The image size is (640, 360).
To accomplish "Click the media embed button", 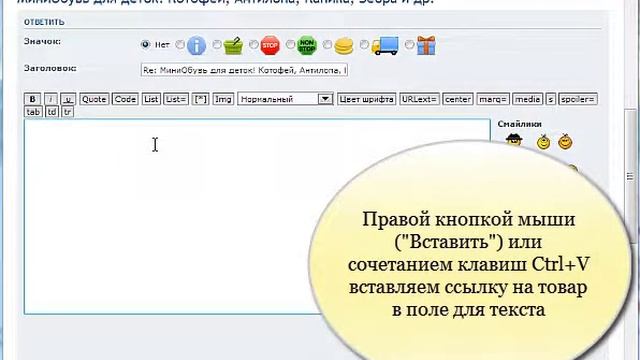I will coord(527,99).
